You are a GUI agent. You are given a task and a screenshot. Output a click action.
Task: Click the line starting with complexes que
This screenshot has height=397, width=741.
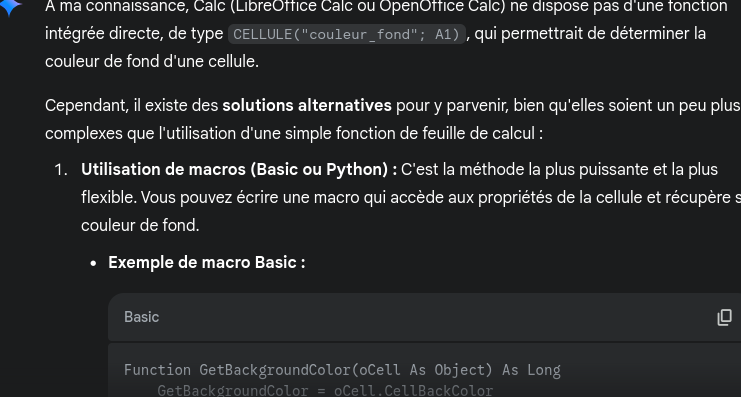pyautogui.click(x=294, y=134)
